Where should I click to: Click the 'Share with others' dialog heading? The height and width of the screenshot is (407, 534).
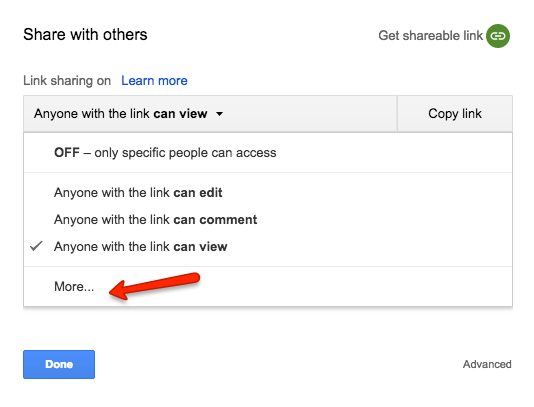(85, 34)
